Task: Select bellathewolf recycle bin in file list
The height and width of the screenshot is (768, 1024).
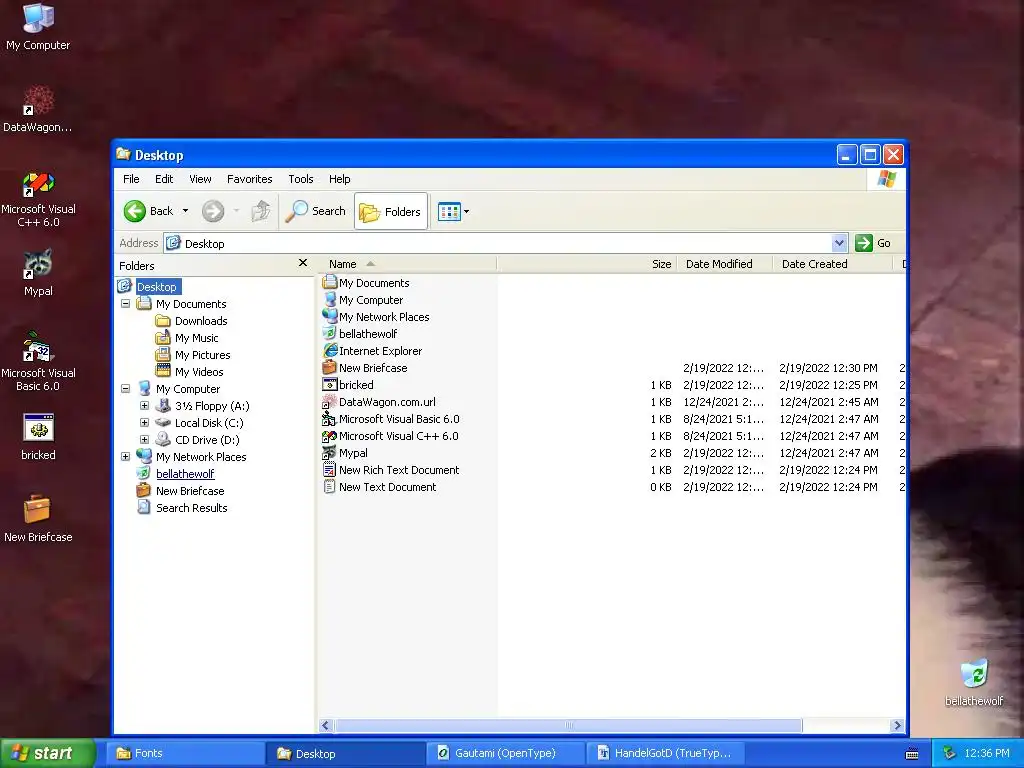Action: [360, 334]
